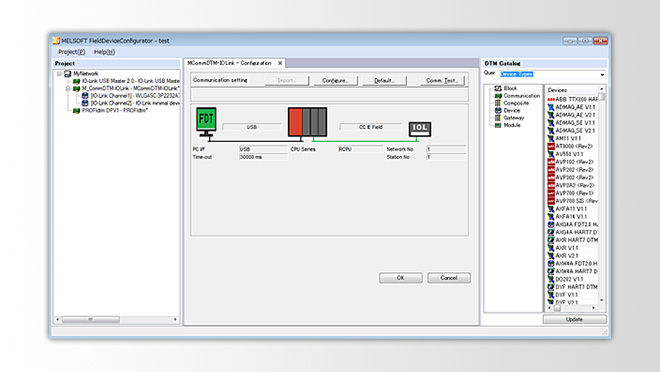Viewport: 660px width, 372px height.
Task: Pick the ABB TTX300 HART device entry
Action: [572, 99]
